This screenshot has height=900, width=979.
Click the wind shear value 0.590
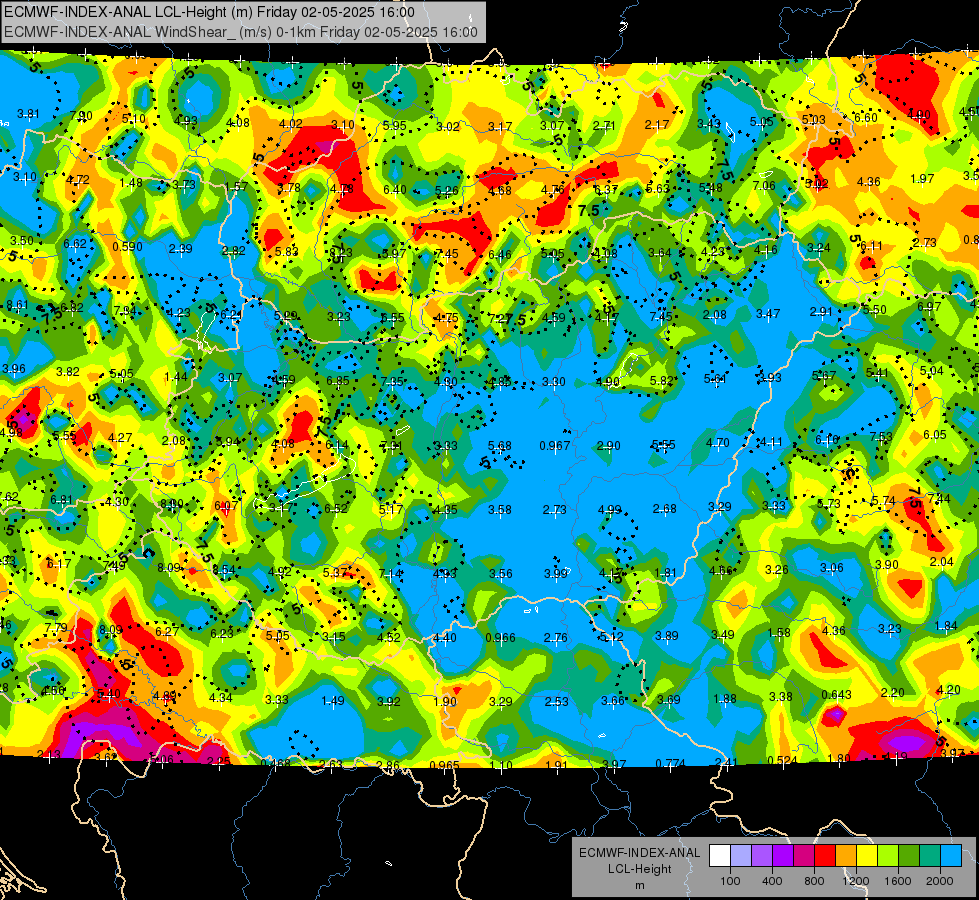point(127,247)
